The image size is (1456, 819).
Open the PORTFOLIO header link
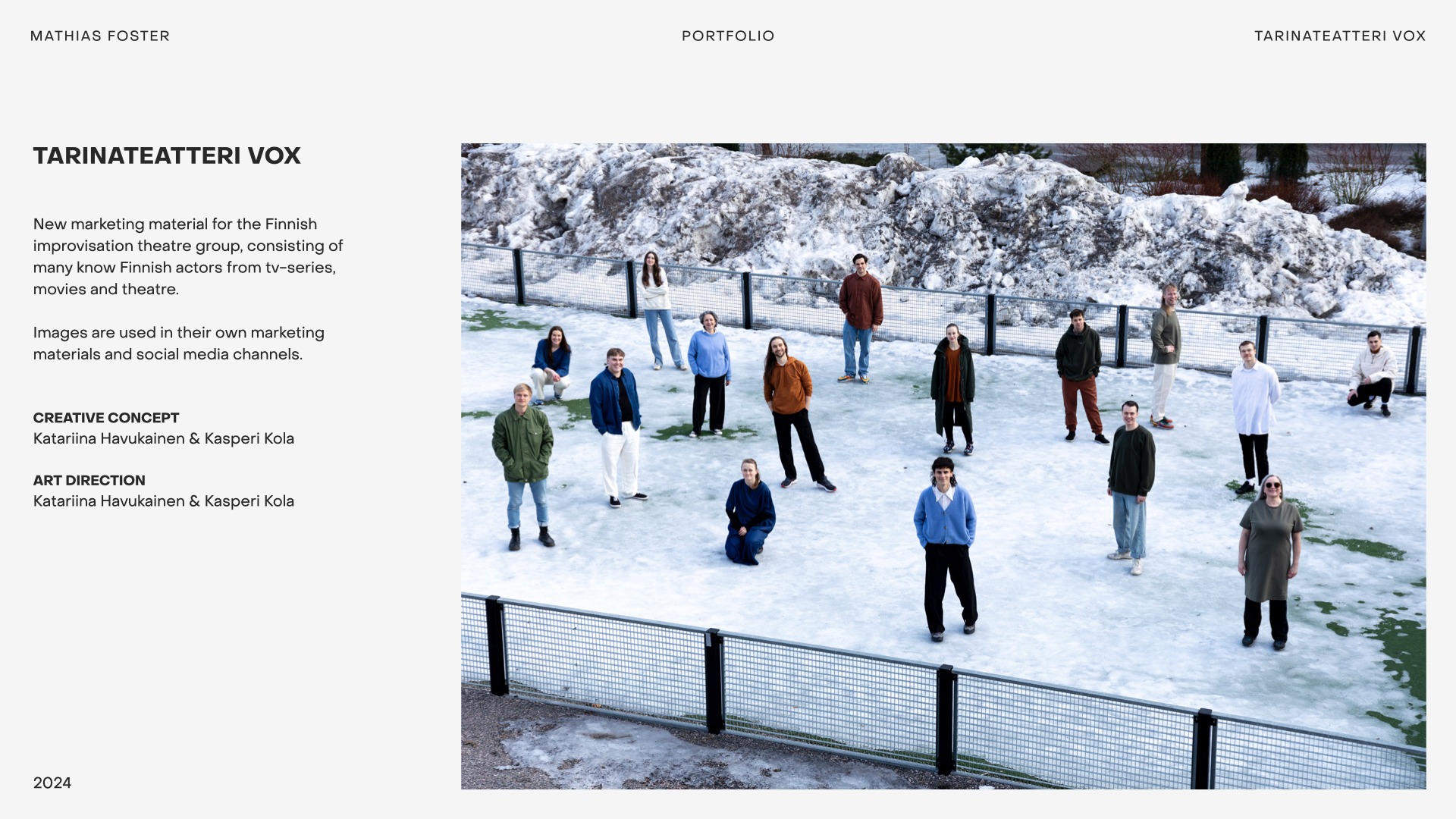point(728,36)
